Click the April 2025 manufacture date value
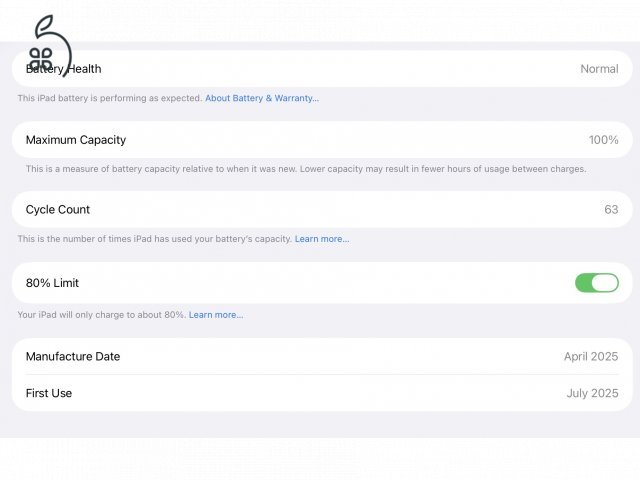 pyautogui.click(x=591, y=357)
